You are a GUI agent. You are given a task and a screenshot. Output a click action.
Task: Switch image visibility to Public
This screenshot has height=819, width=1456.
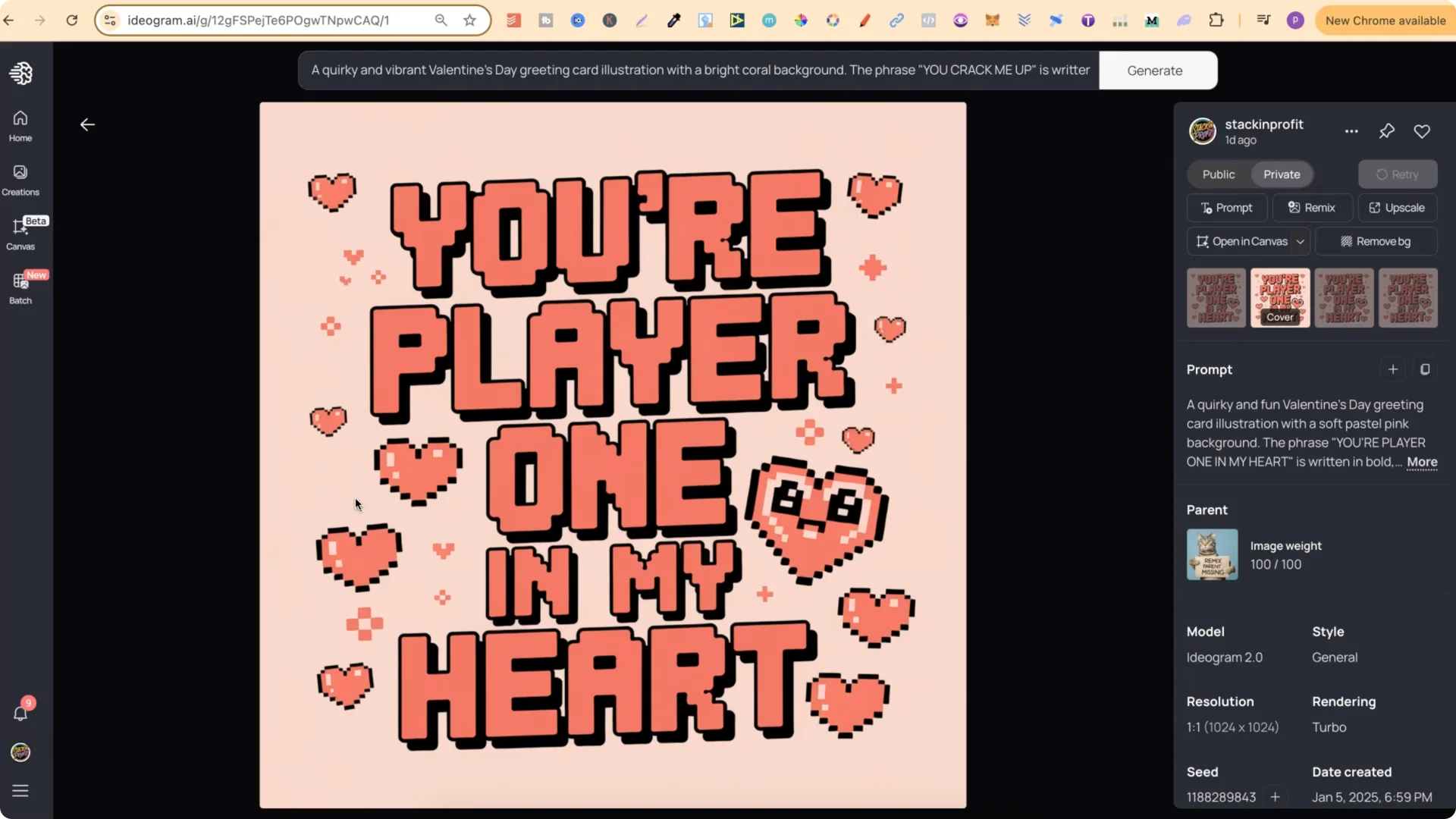click(1219, 174)
